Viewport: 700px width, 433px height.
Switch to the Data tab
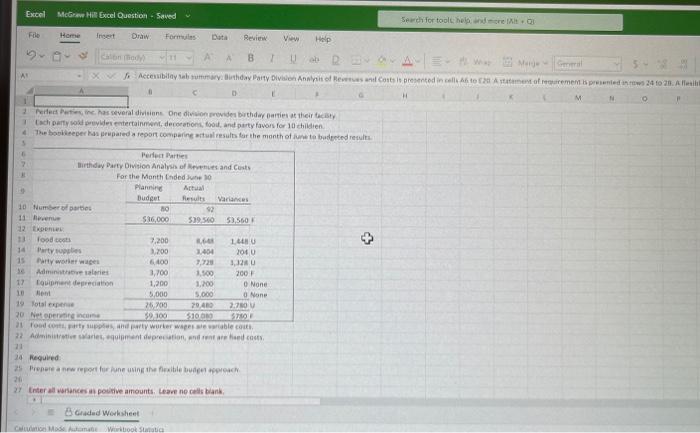point(219,37)
